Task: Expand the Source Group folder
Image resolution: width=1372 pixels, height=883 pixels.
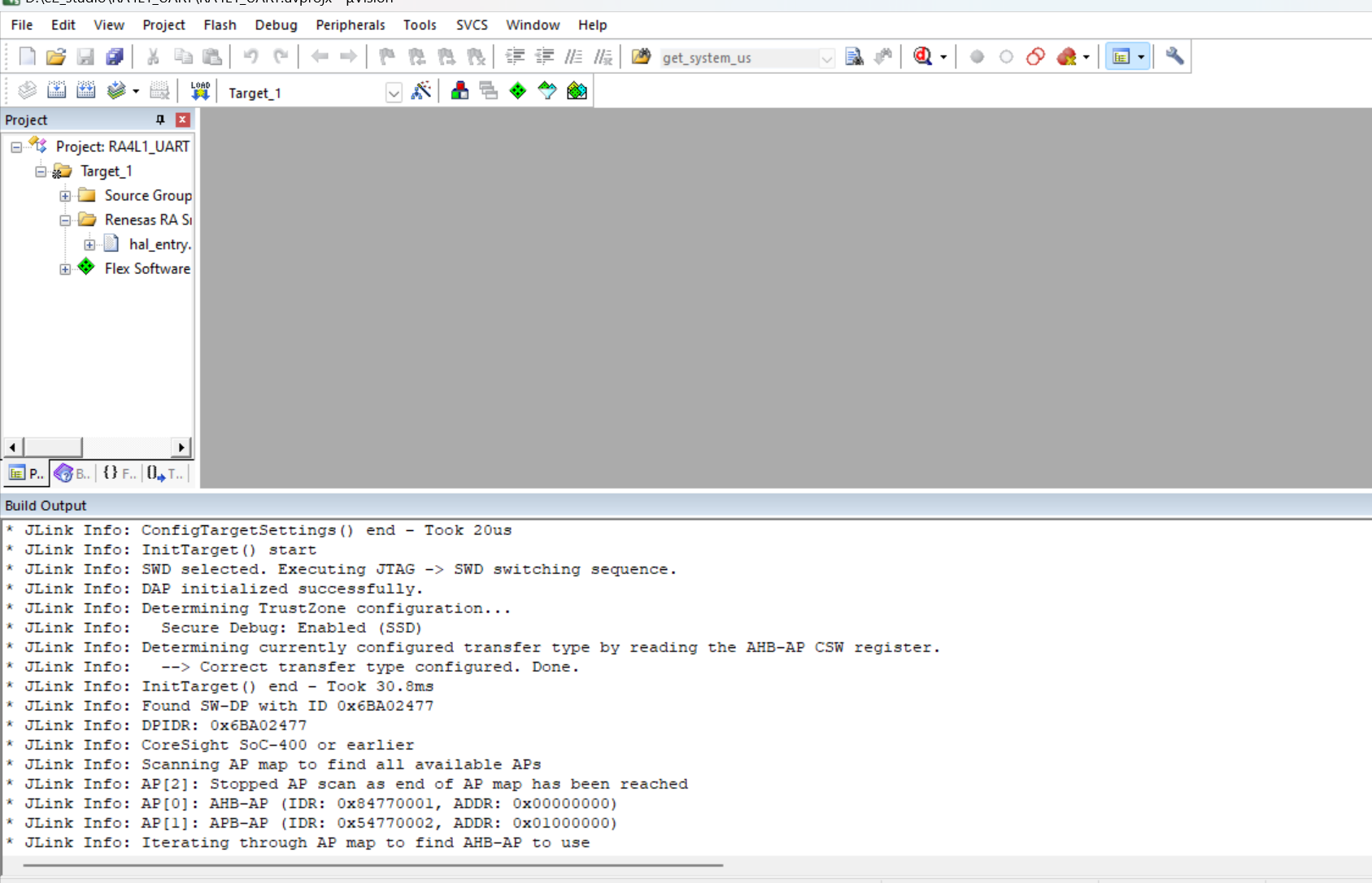Action: pyautogui.click(x=65, y=196)
